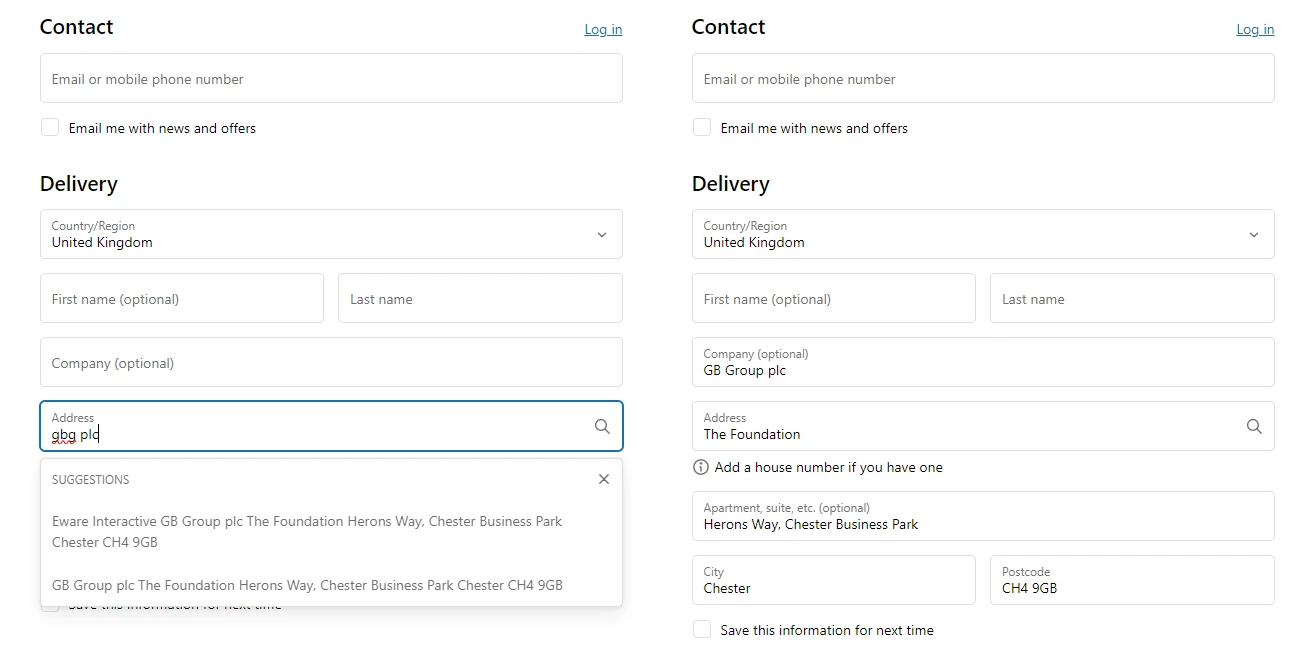Screen dimensions: 1315x650
Task: Expand the right Country/Region dropdown
Action: [x=983, y=234]
